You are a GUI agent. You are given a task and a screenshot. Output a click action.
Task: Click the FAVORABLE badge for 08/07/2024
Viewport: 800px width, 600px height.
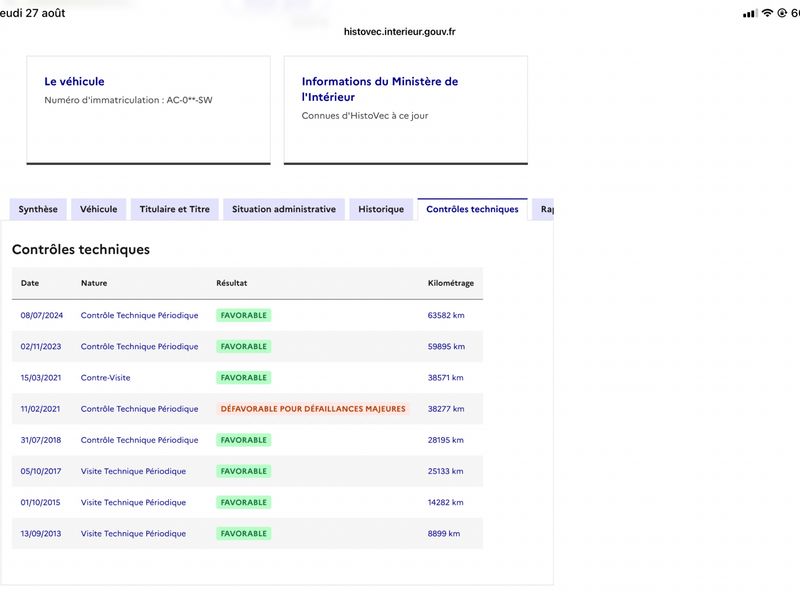pos(243,315)
